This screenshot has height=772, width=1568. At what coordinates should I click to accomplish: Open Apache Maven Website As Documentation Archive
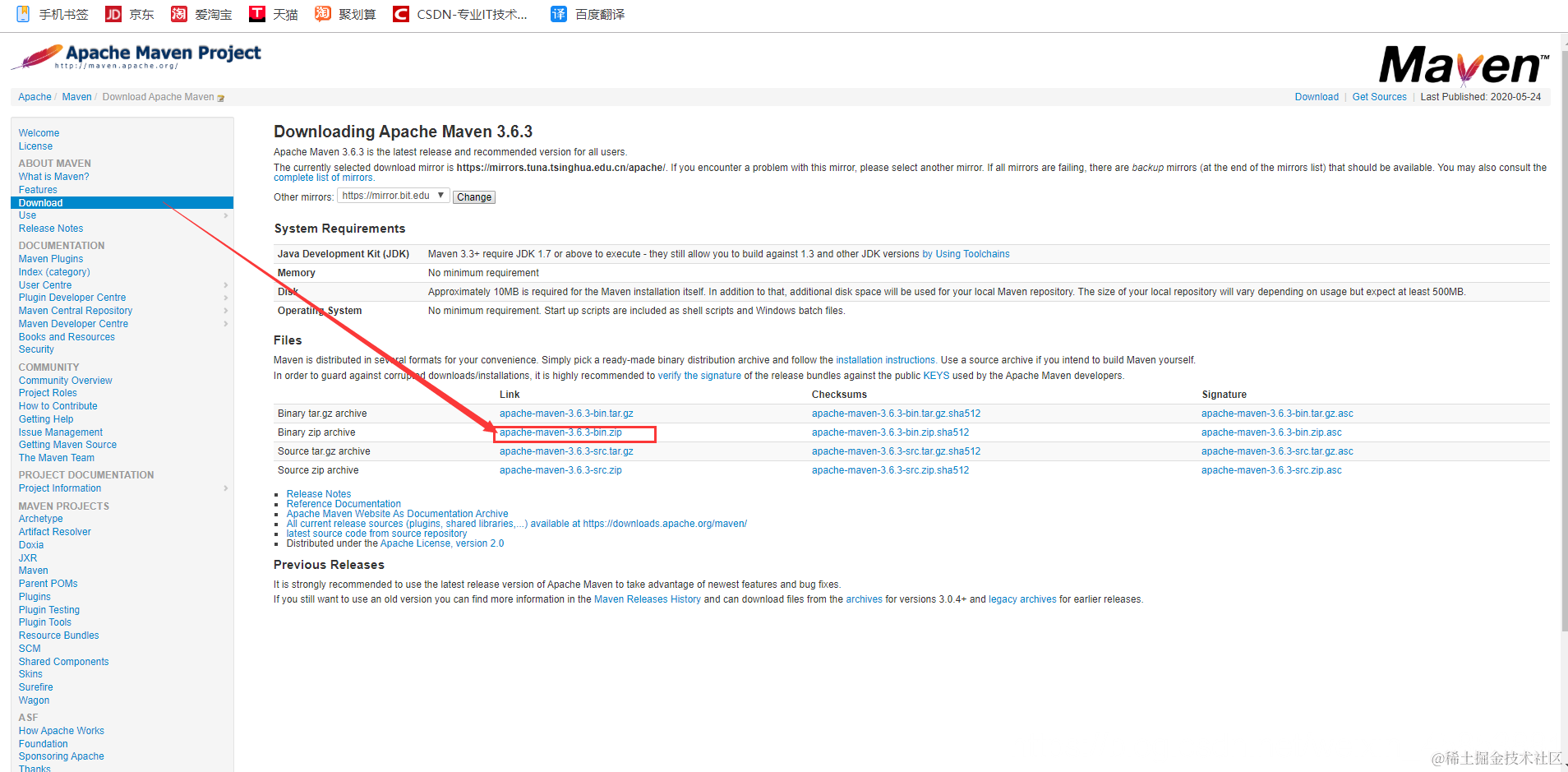(397, 514)
